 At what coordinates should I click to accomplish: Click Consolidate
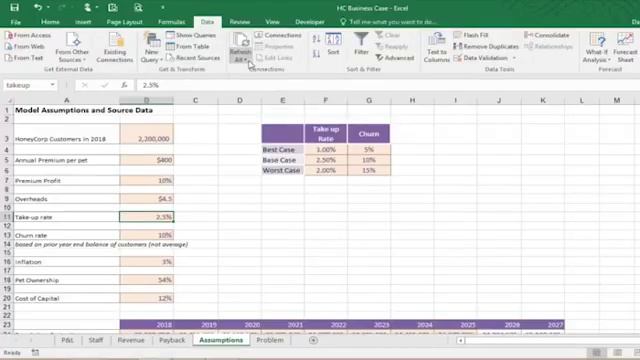point(547,36)
